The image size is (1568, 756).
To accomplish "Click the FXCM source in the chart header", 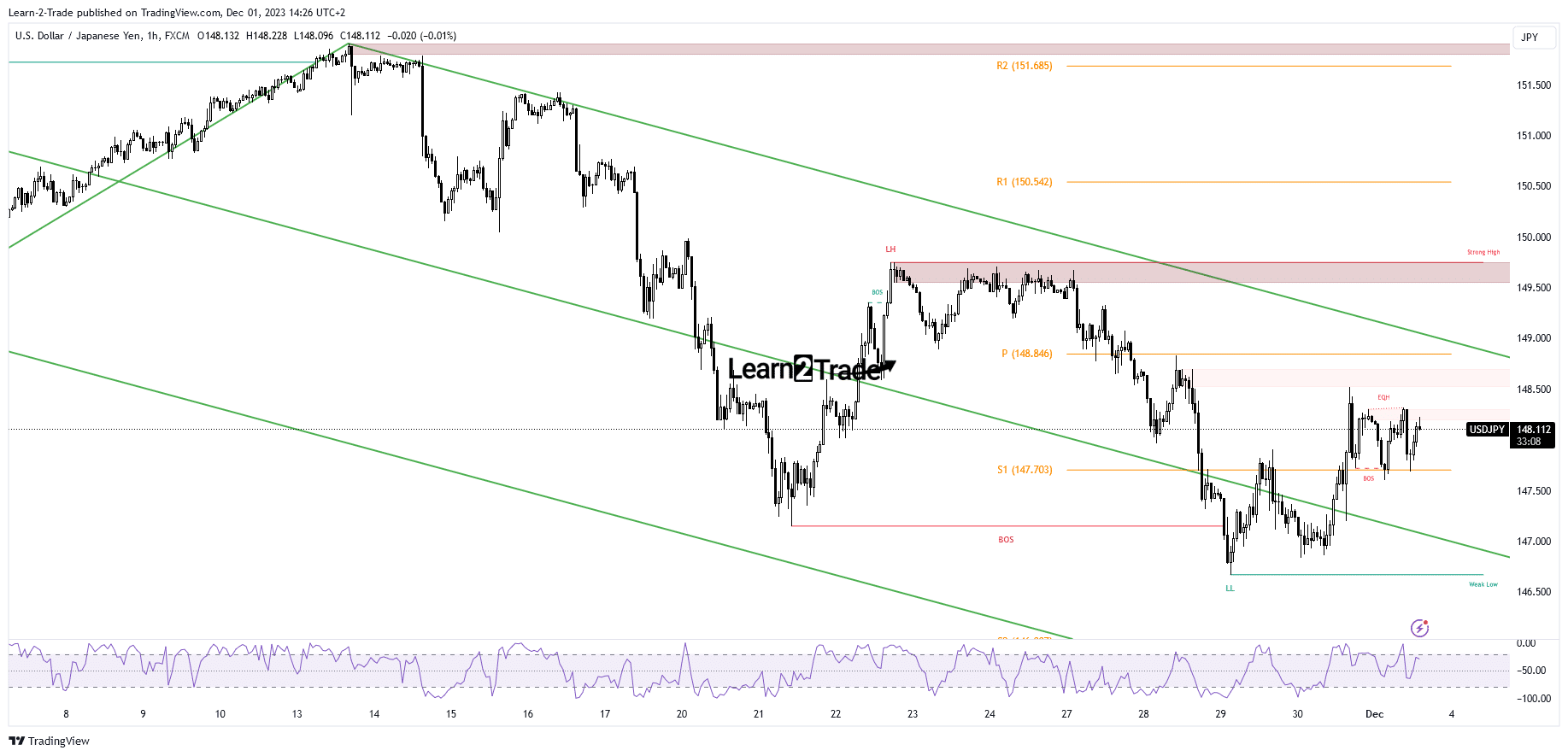I will (177, 36).
